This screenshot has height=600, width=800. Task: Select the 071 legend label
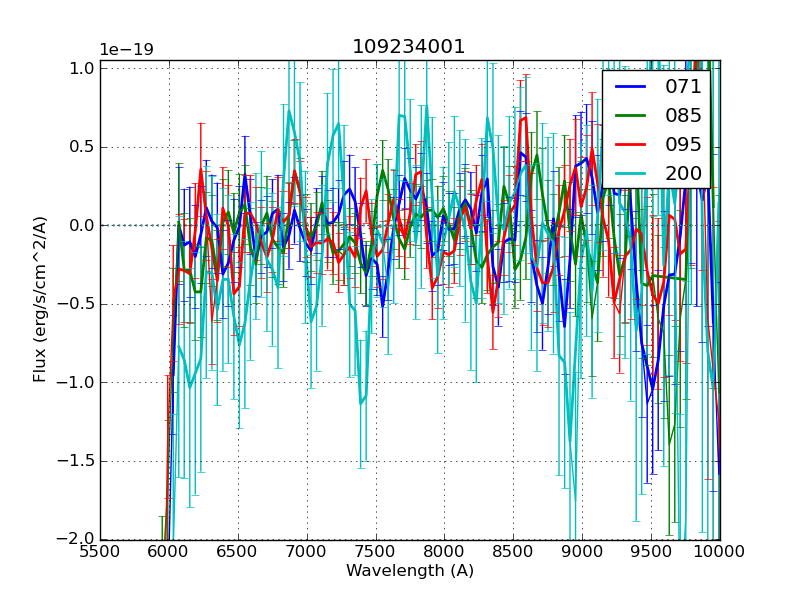[x=683, y=86]
